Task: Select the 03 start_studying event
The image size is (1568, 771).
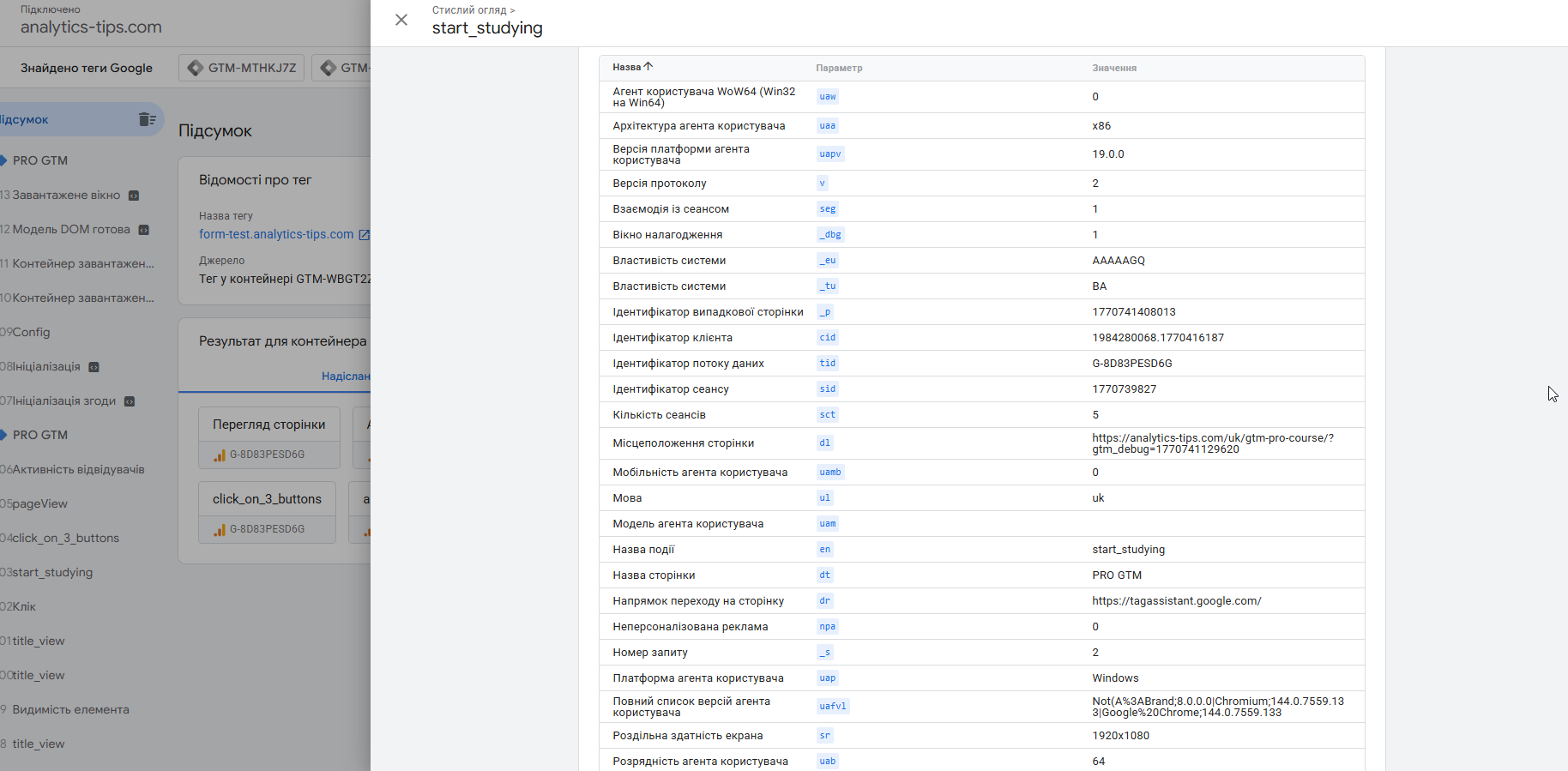Action: 51,572
